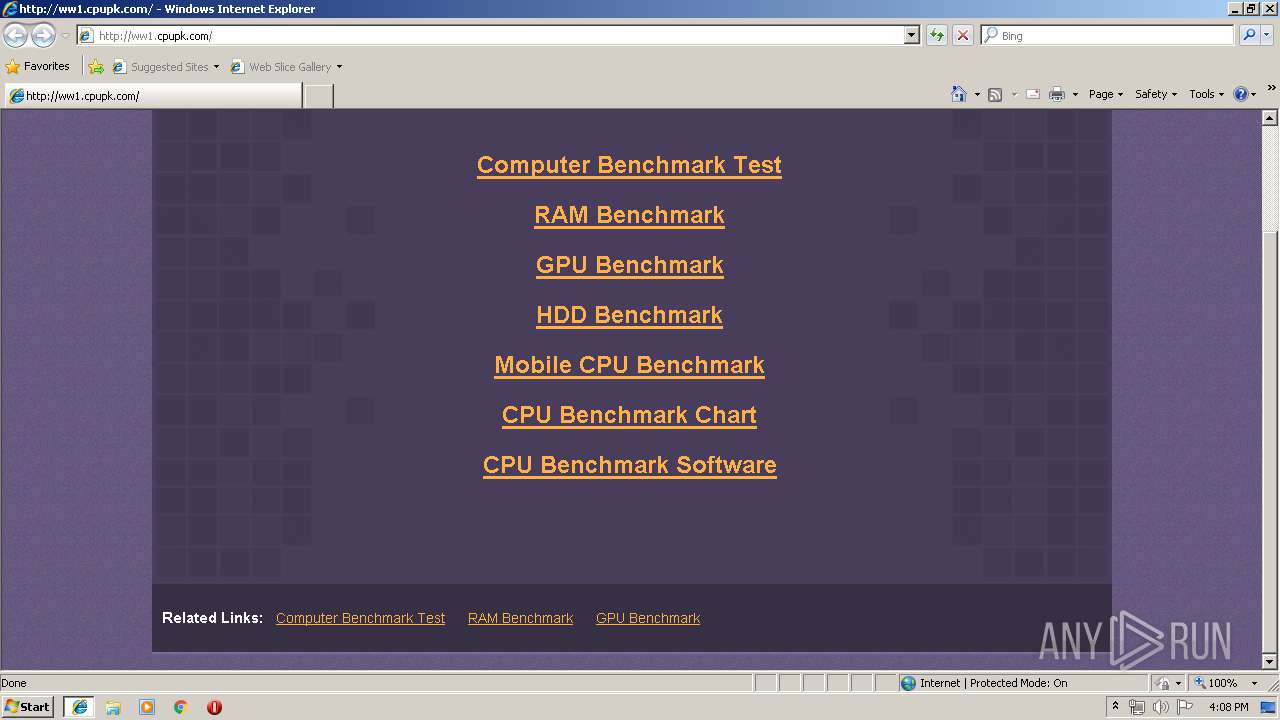The image size is (1280, 720).
Task: Click the Start button
Action: point(28,707)
